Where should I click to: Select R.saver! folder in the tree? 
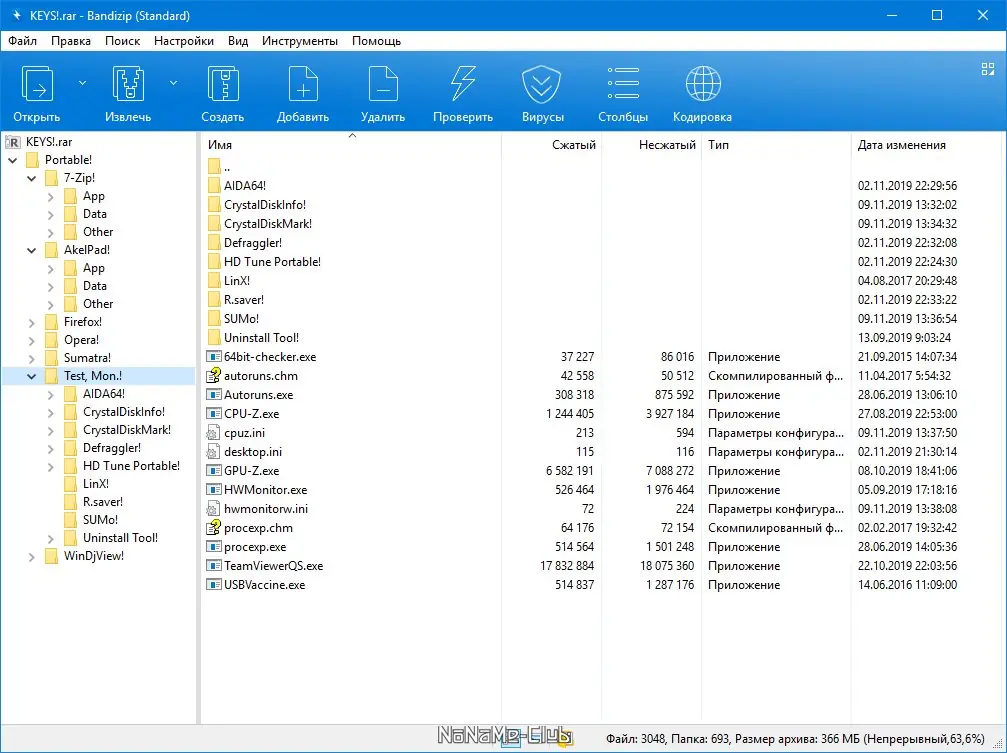coord(103,502)
